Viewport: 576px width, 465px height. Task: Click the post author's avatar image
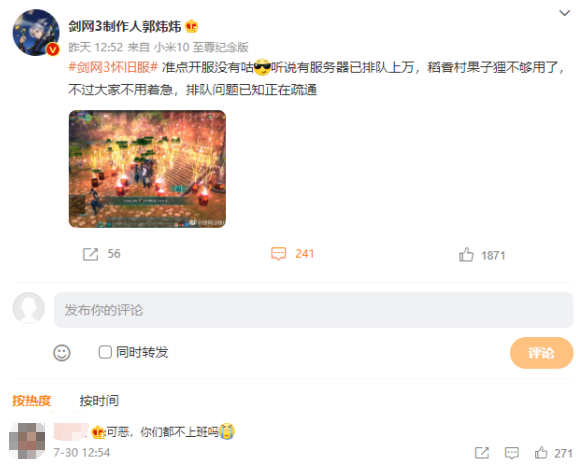[36, 32]
